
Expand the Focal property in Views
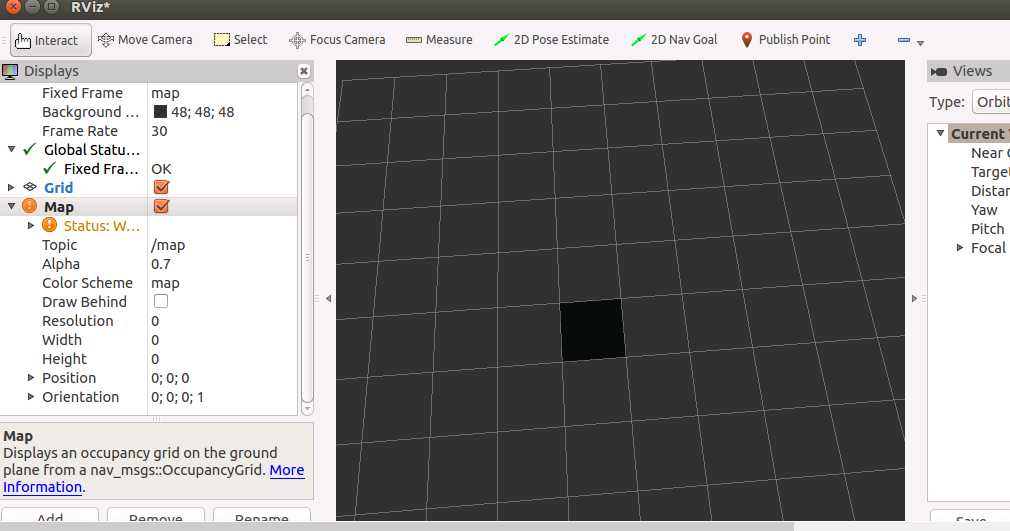(960, 247)
